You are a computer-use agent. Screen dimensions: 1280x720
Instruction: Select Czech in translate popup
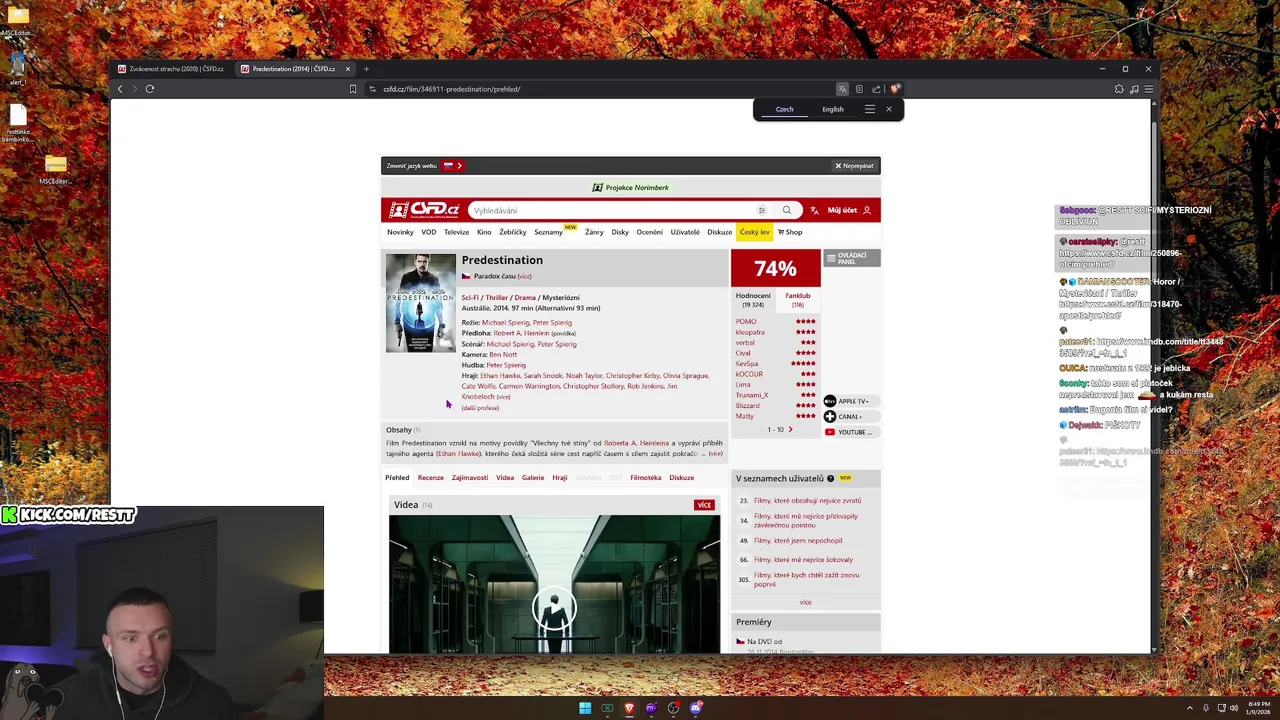tap(785, 109)
